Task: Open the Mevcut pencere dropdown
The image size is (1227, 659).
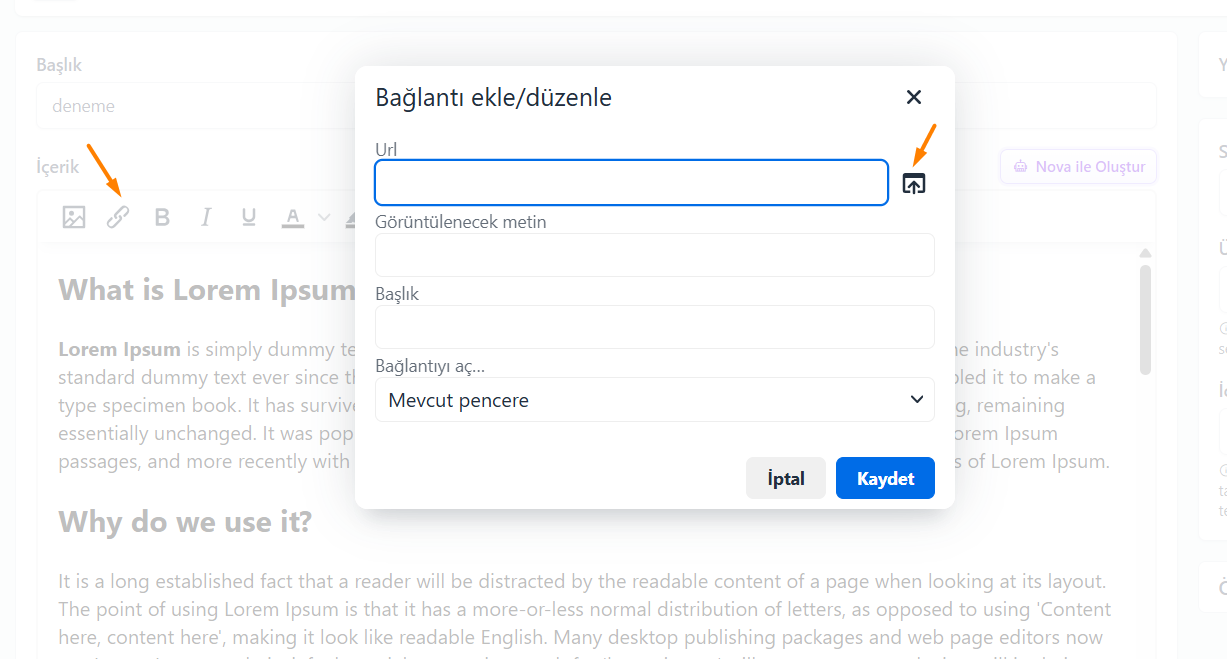Action: tap(655, 400)
